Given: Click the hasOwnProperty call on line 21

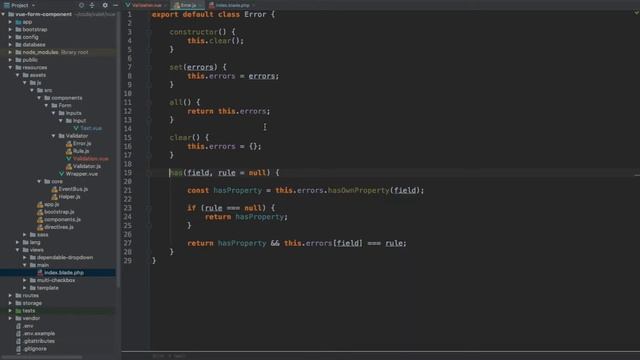Looking at the screenshot, I should tap(359, 191).
